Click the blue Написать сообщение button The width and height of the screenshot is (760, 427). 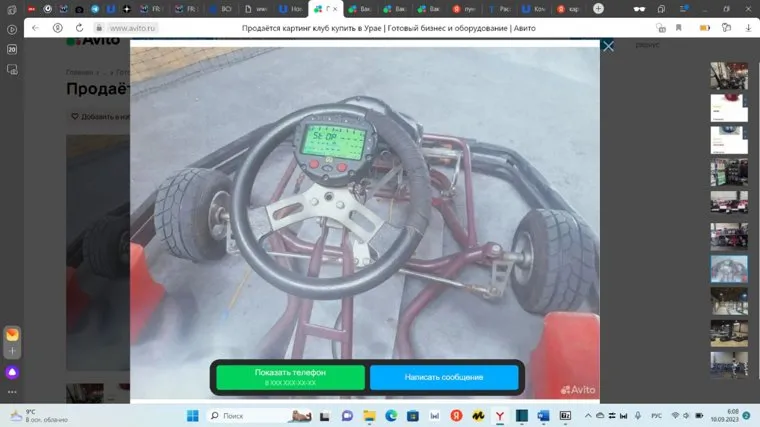[x=444, y=377]
